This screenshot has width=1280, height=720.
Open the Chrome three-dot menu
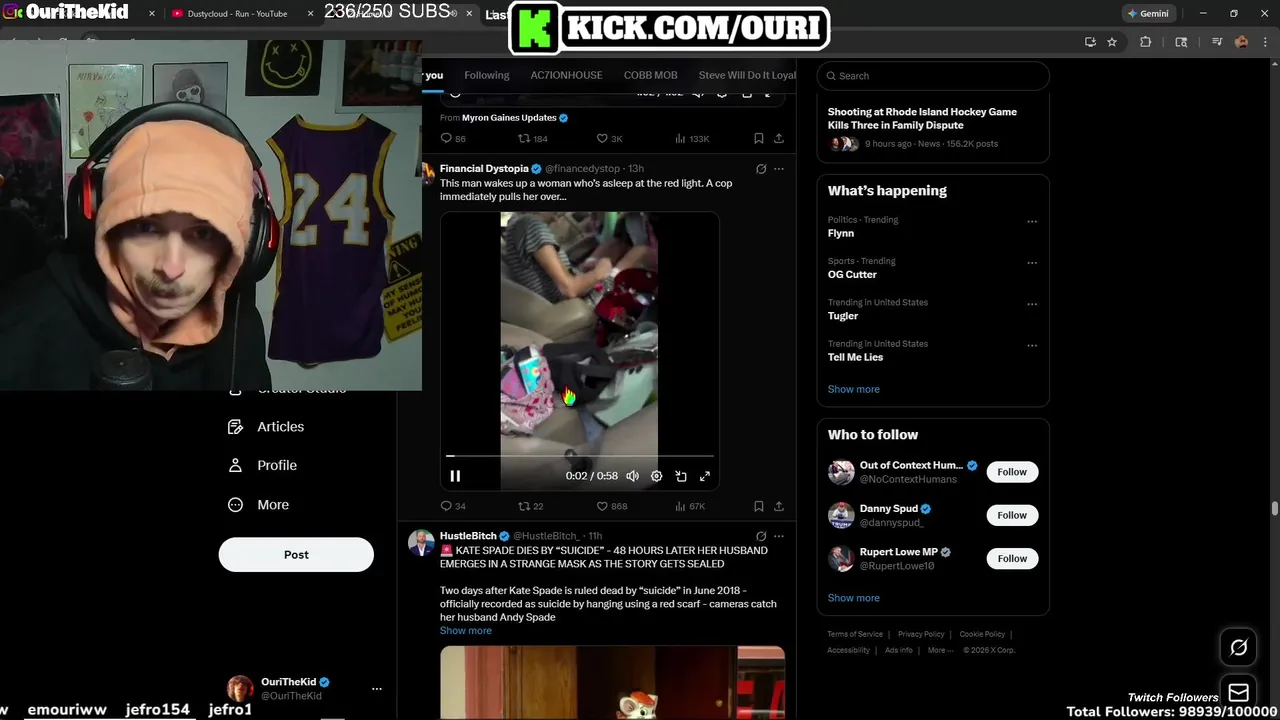(1263, 42)
